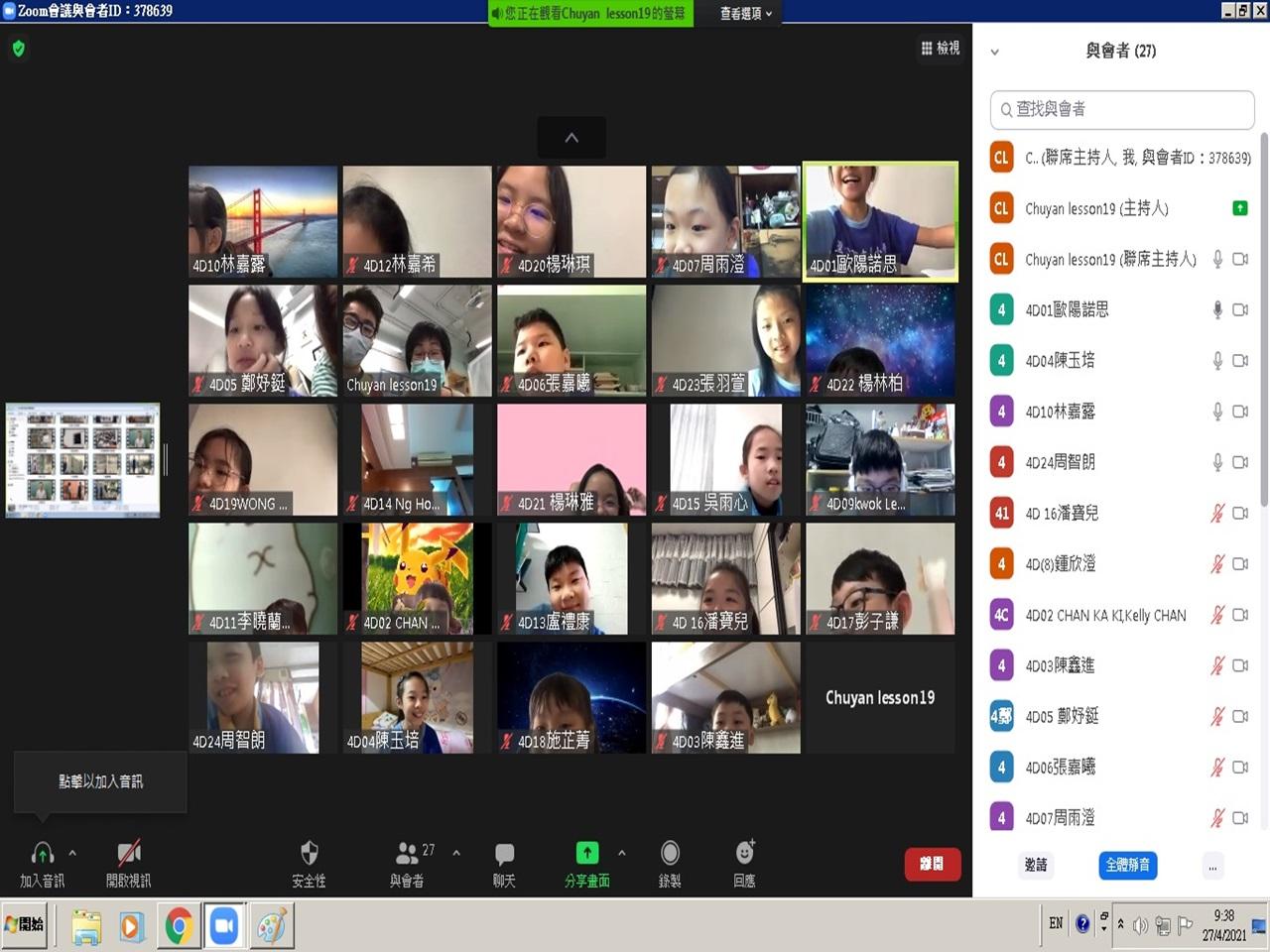Open the Chat icon
The width and height of the screenshot is (1270, 952).
click(504, 854)
